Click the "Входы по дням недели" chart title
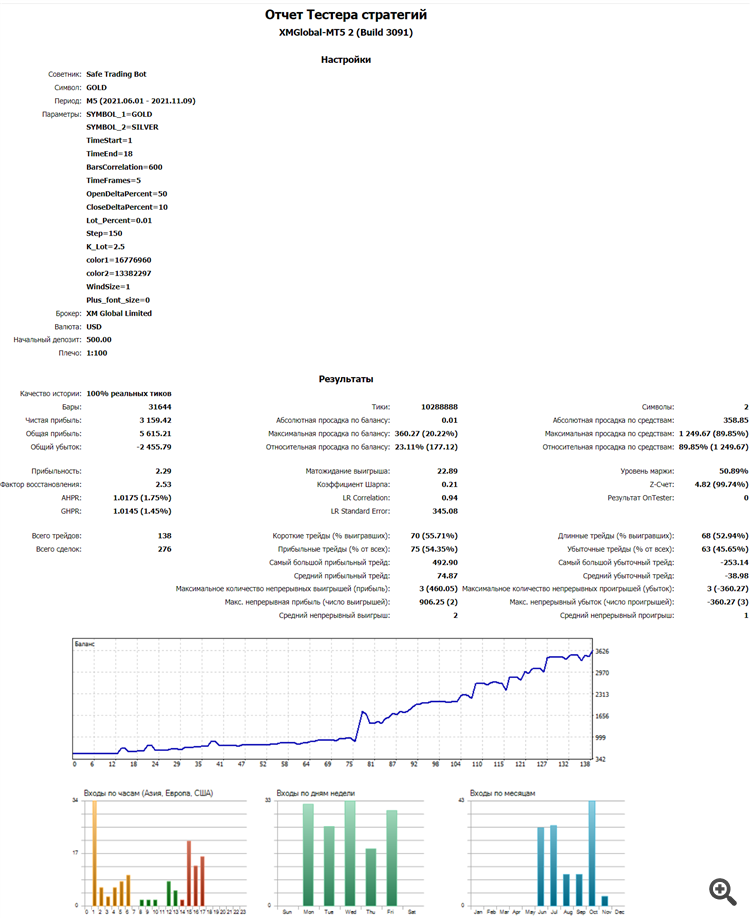Image resolution: width=750 pixels, height=918 pixels. [x=316, y=794]
